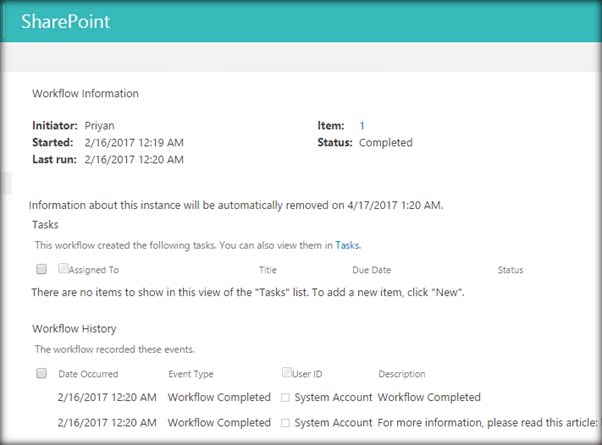The width and height of the screenshot is (602, 445).
Task: Click the Due Date column header
Action: click(x=372, y=270)
